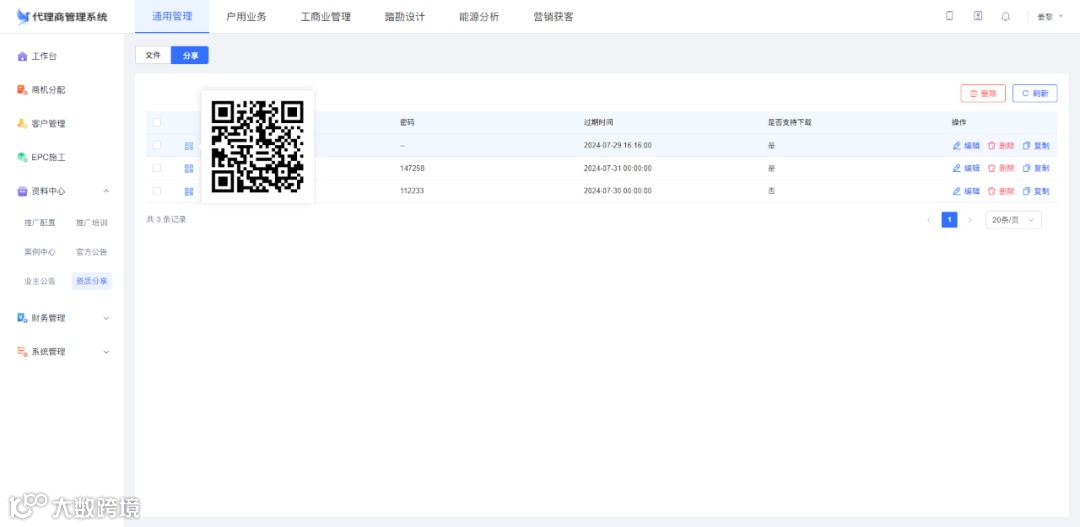Delete the share with password 112233
Screen dimensions: 1080x527
1001,191
